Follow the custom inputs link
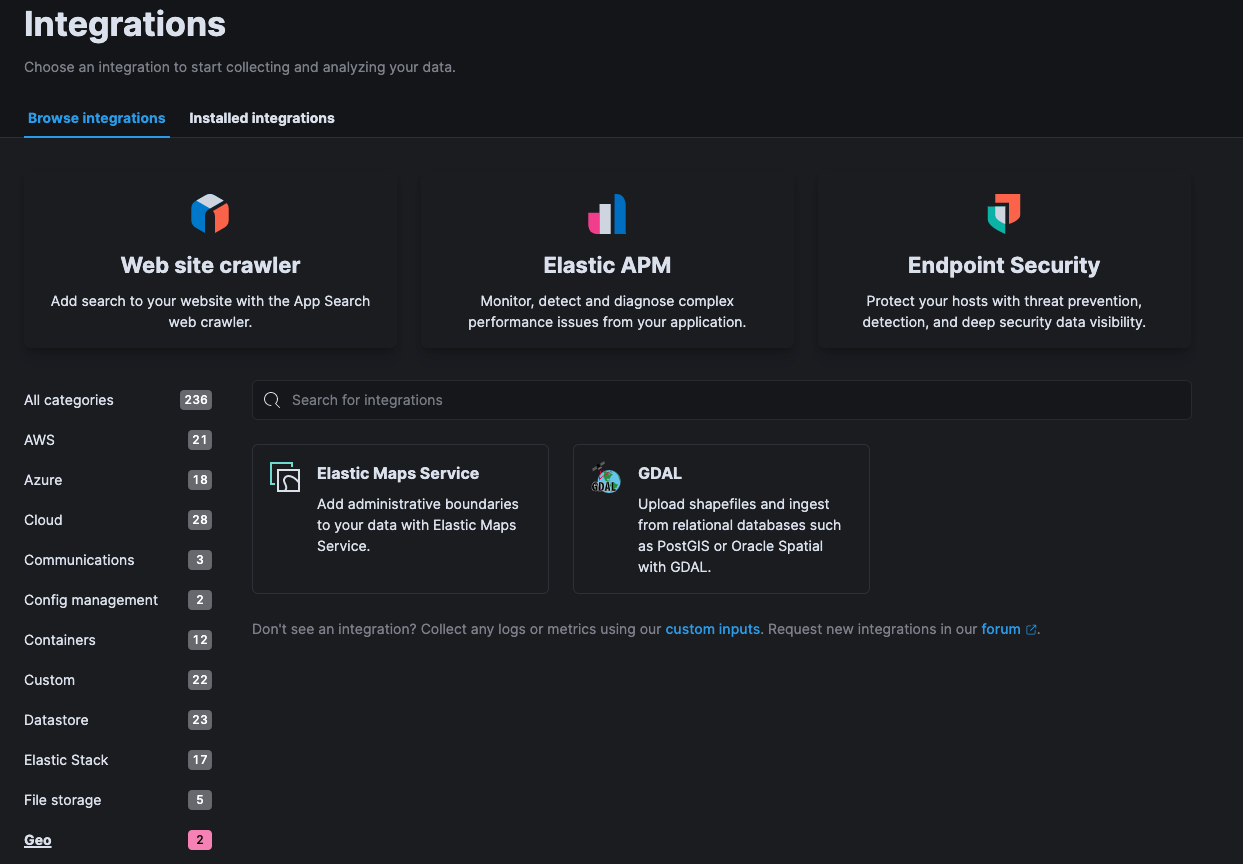 713,629
